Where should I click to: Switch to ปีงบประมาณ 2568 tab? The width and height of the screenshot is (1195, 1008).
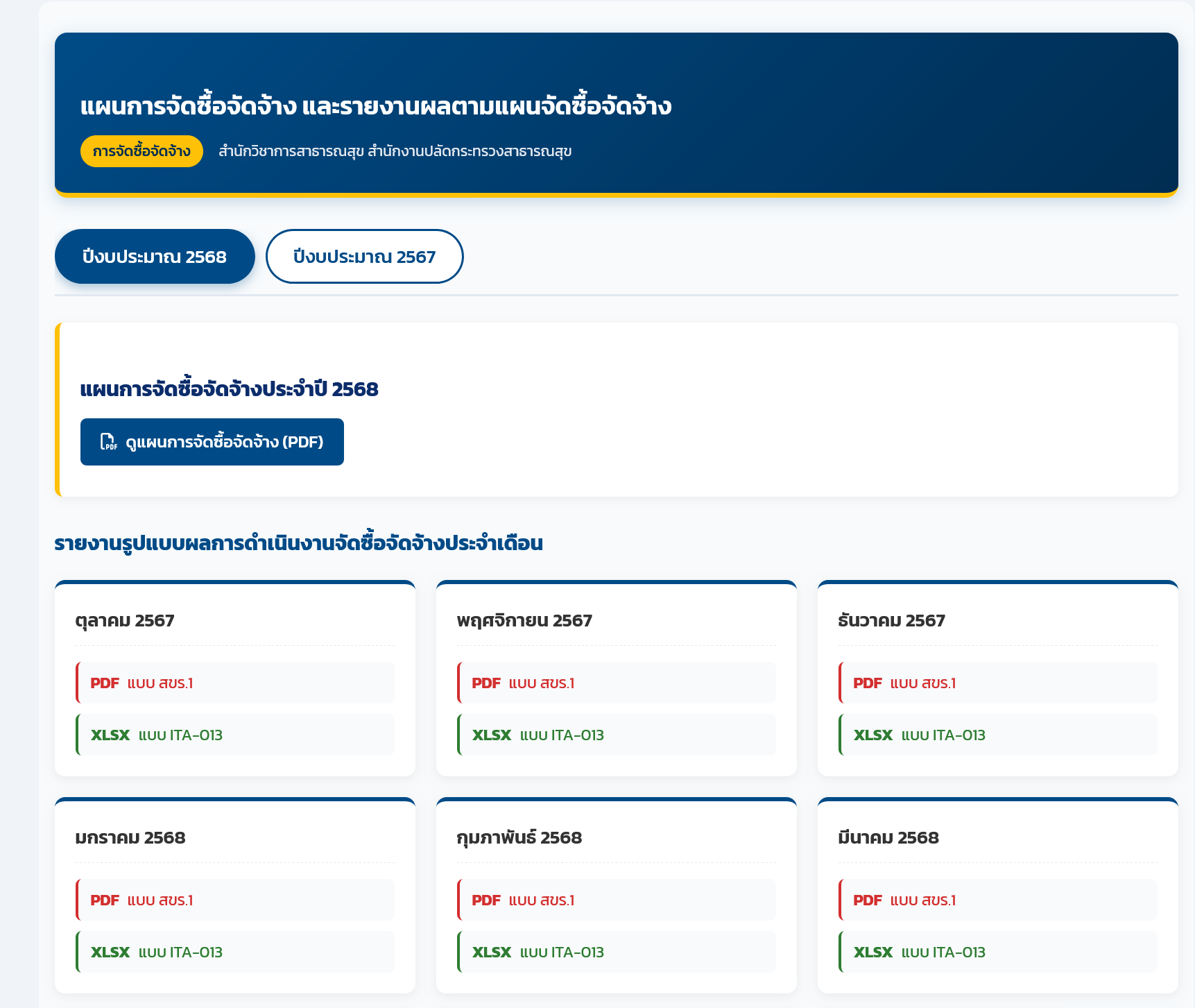[x=155, y=257]
